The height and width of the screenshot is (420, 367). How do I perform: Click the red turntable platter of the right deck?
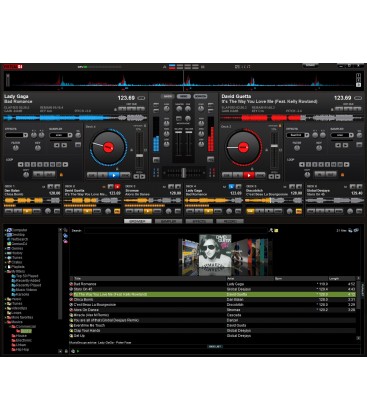(x=243, y=147)
